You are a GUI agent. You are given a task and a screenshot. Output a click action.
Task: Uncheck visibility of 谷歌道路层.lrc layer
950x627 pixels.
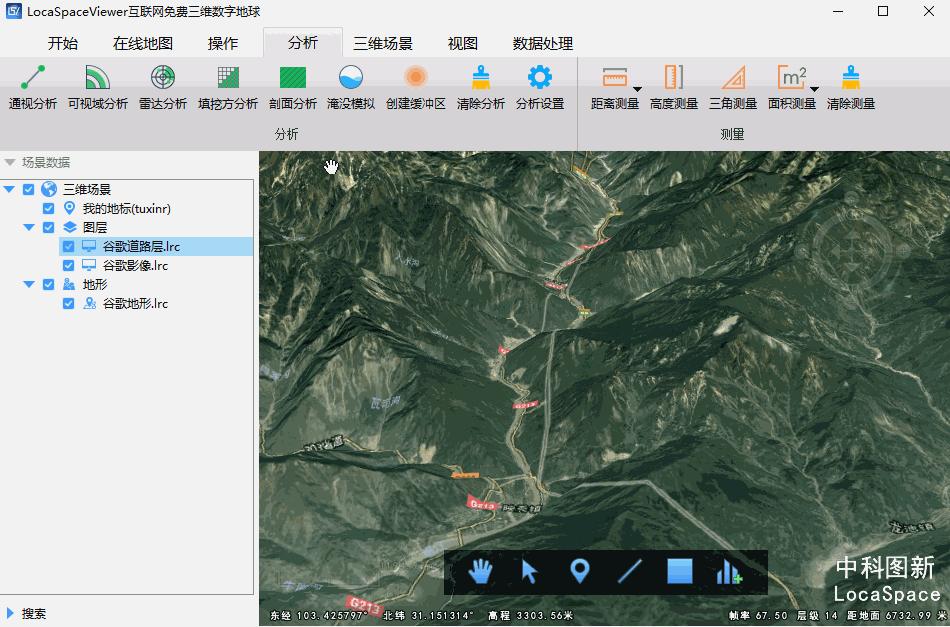[x=67, y=246]
